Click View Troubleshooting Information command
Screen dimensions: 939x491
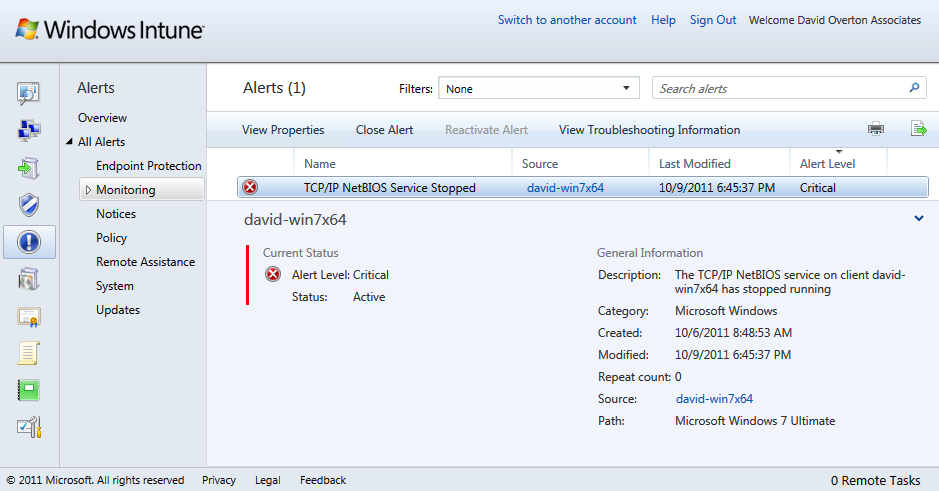(649, 130)
